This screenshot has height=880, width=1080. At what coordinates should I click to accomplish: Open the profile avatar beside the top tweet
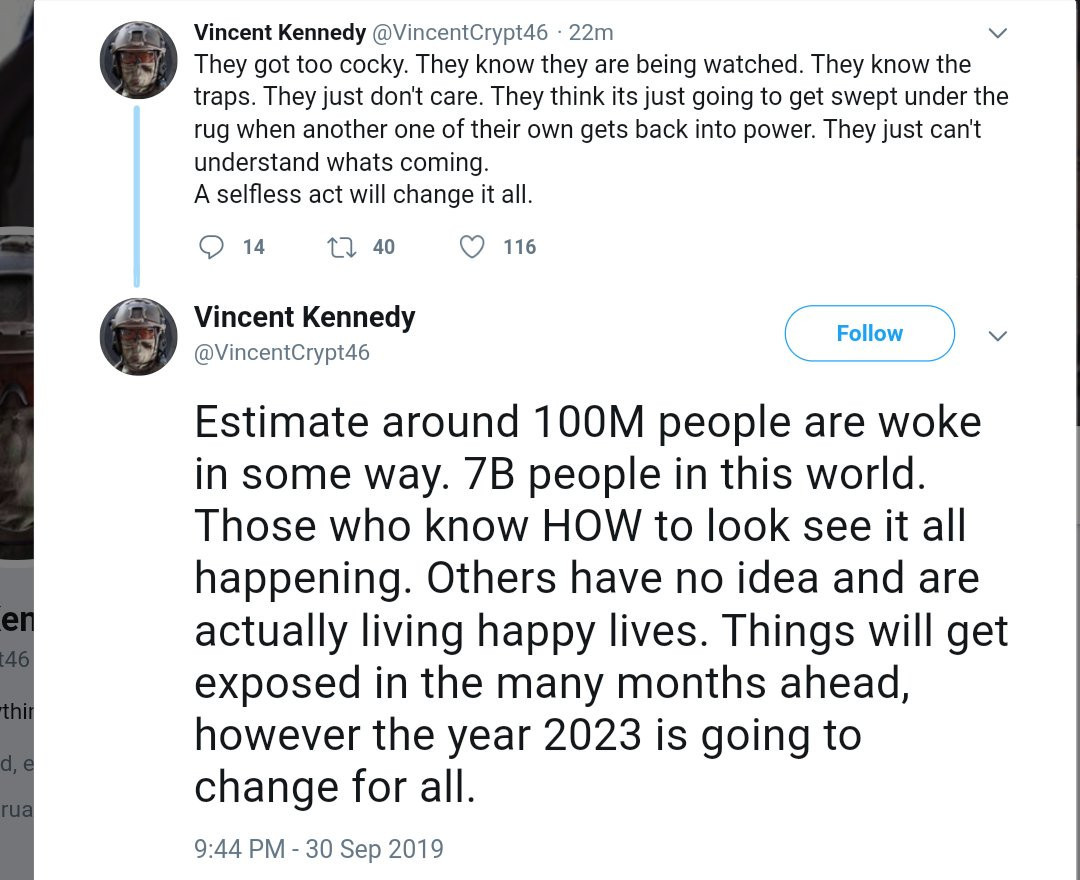tap(139, 59)
